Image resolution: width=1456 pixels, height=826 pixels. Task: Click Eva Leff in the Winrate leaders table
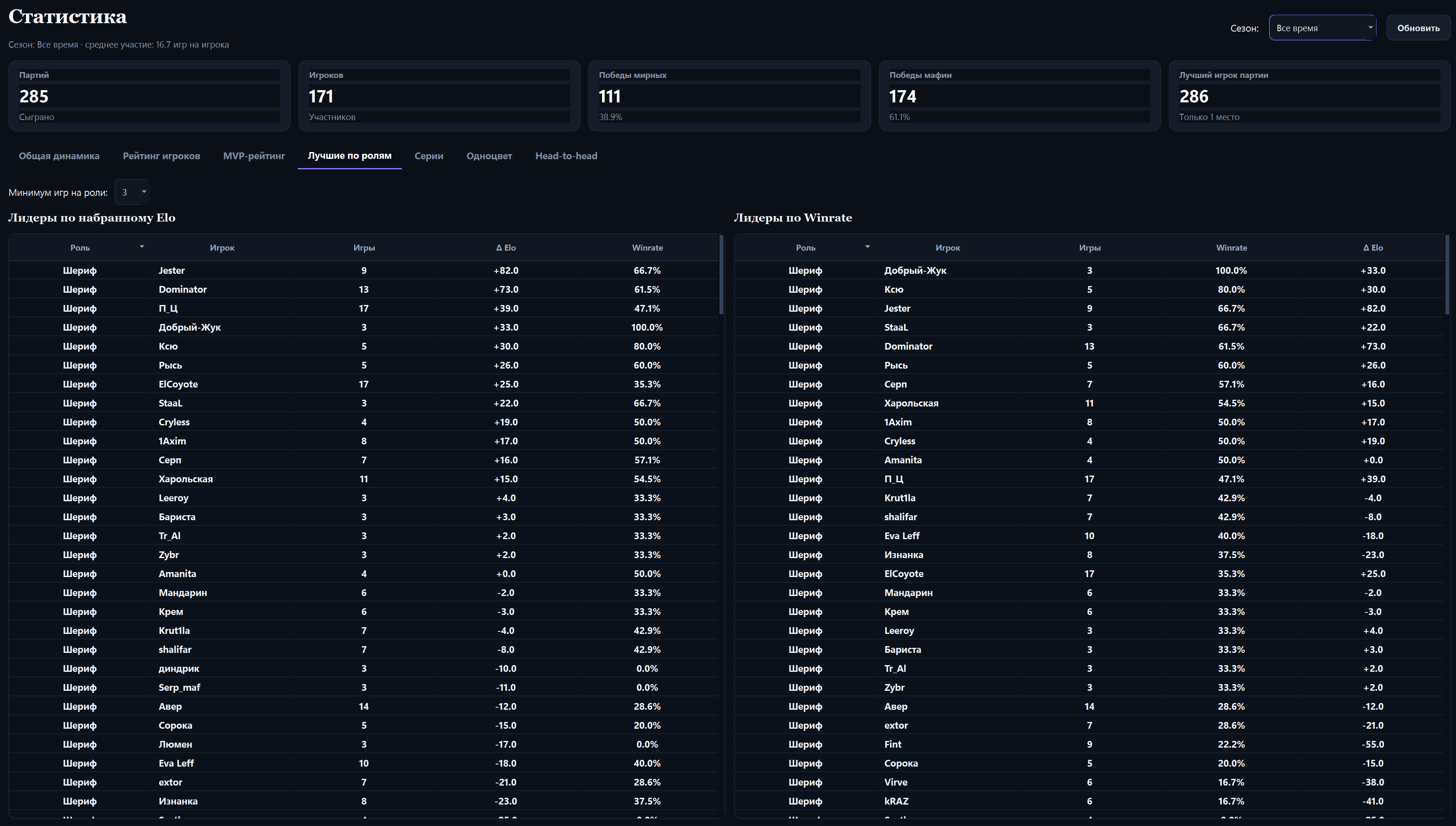point(901,536)
